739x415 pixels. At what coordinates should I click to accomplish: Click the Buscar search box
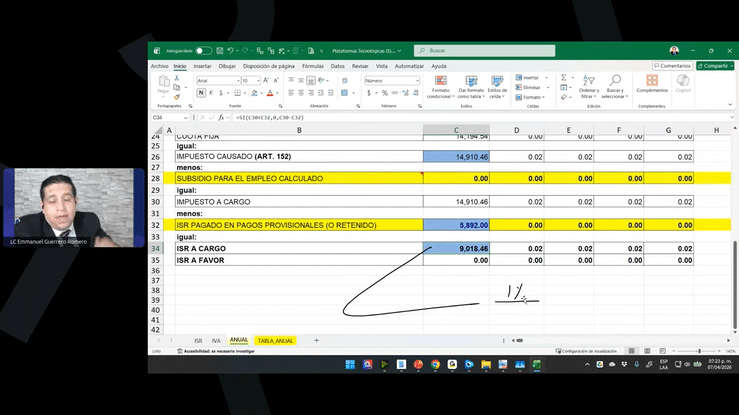pyautogui.click(x=484, y=50)
